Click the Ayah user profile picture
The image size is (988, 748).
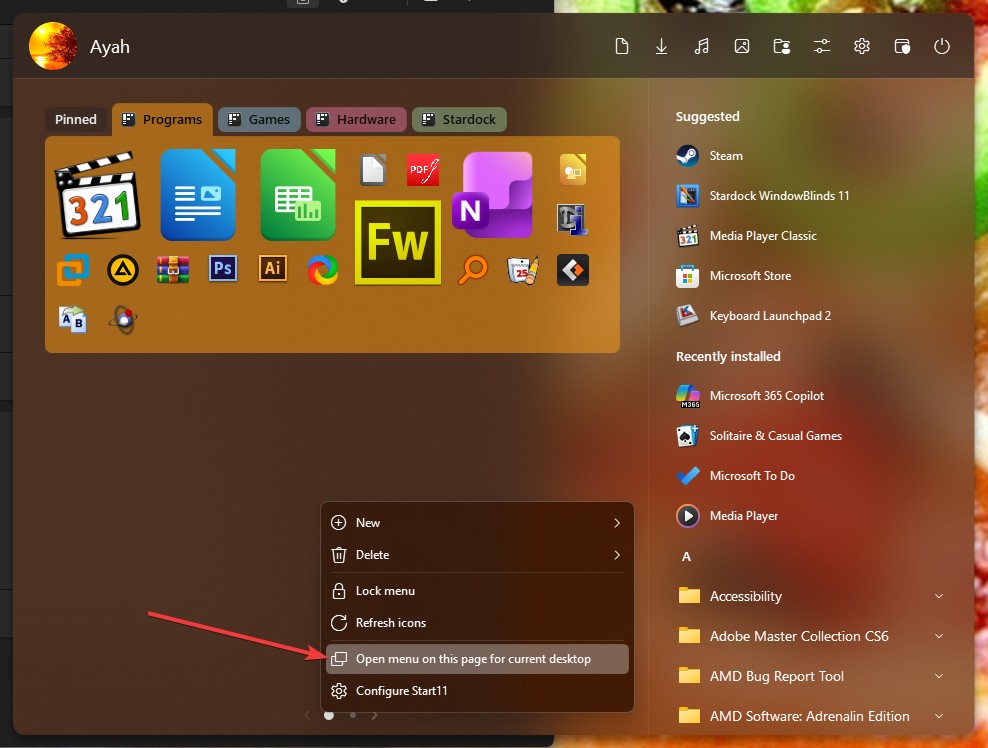click(53, 46)
